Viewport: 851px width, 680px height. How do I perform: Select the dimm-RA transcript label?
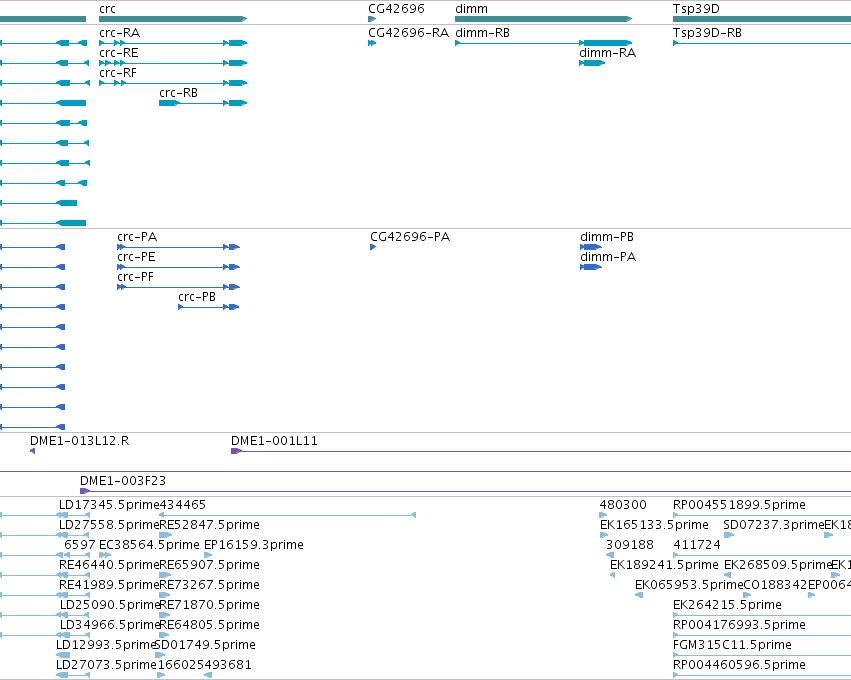(x=607, y=53)
